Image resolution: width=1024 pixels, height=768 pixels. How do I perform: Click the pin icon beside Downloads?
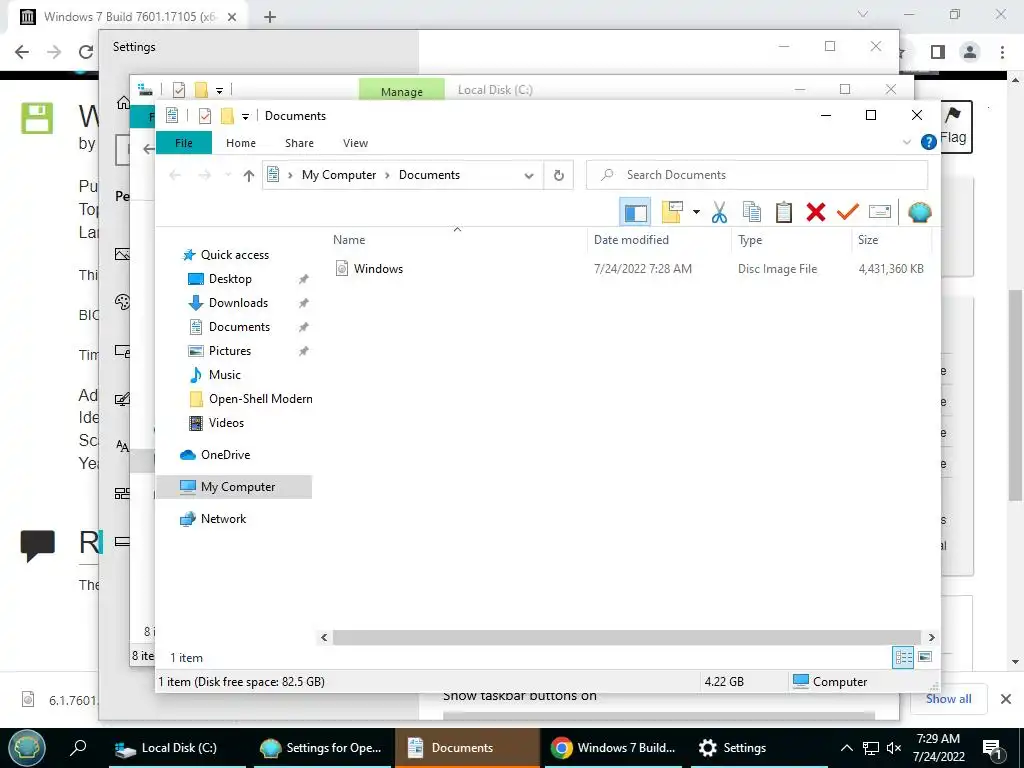[303, 304]
